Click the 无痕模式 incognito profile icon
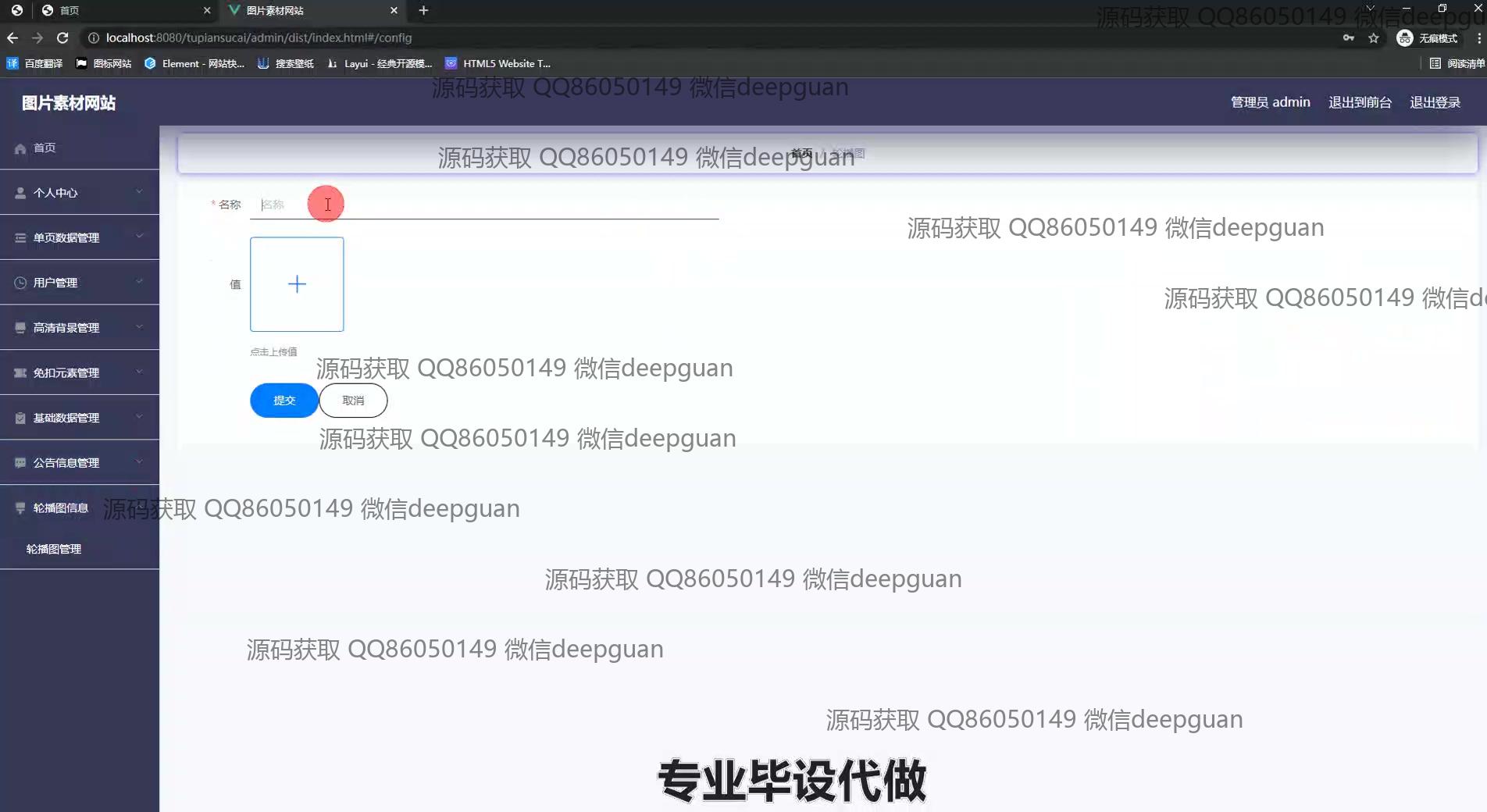Screen dimensions: 1487x812 click(x=1428, y=37)
